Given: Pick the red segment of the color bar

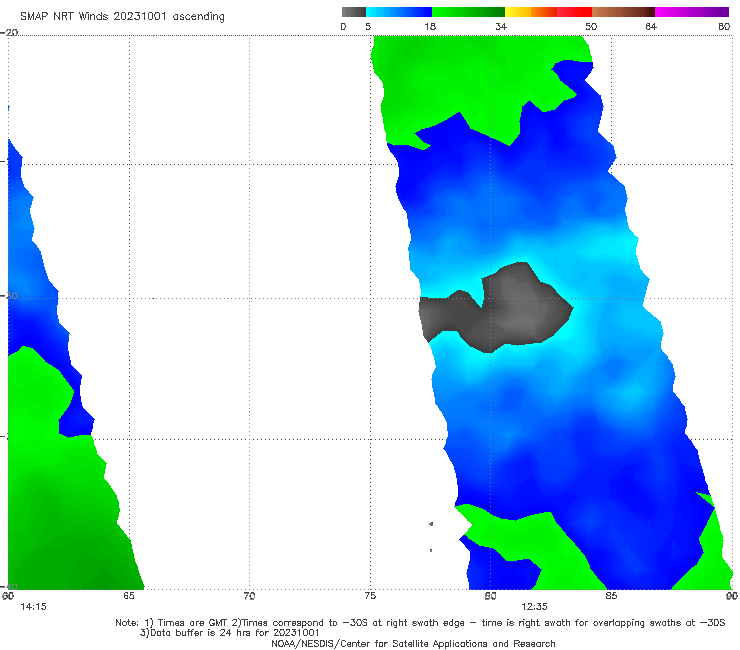Looking at the screenshot, I should click(574, 12).
